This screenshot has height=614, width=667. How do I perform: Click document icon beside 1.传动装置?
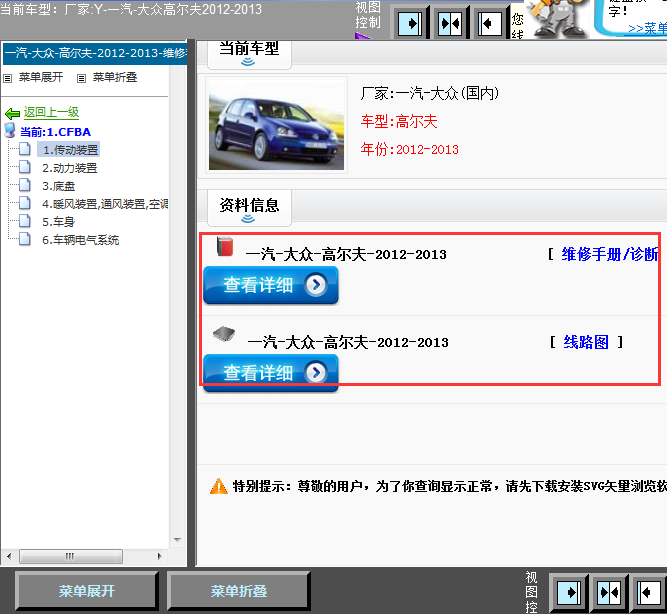[25, 149]
